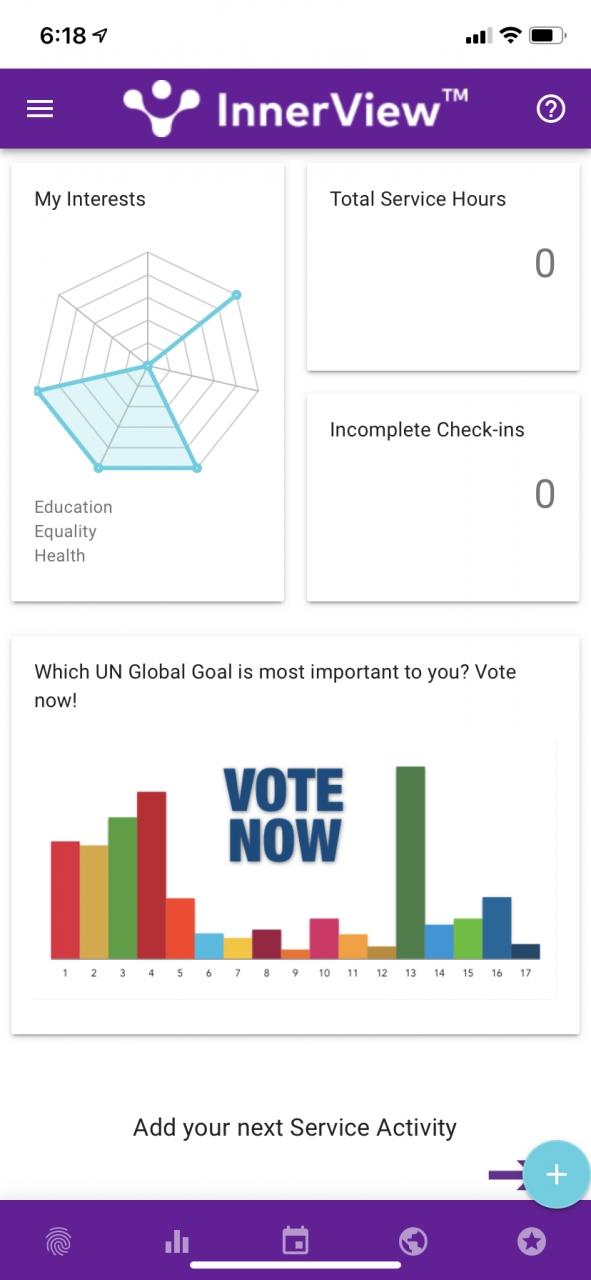The width and height of the screenshot is (591, 1280).
Task: Open the My Interests card
Action: coord(148,383)
